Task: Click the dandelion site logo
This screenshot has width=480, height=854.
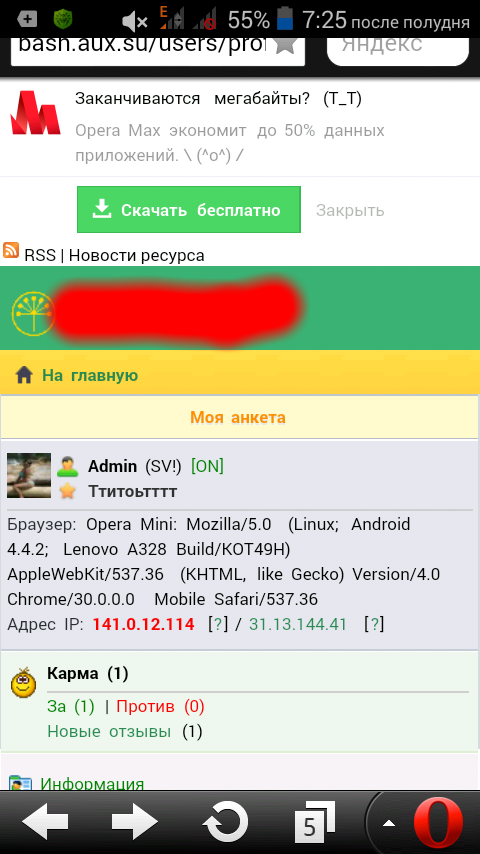Action: [32, 313]
